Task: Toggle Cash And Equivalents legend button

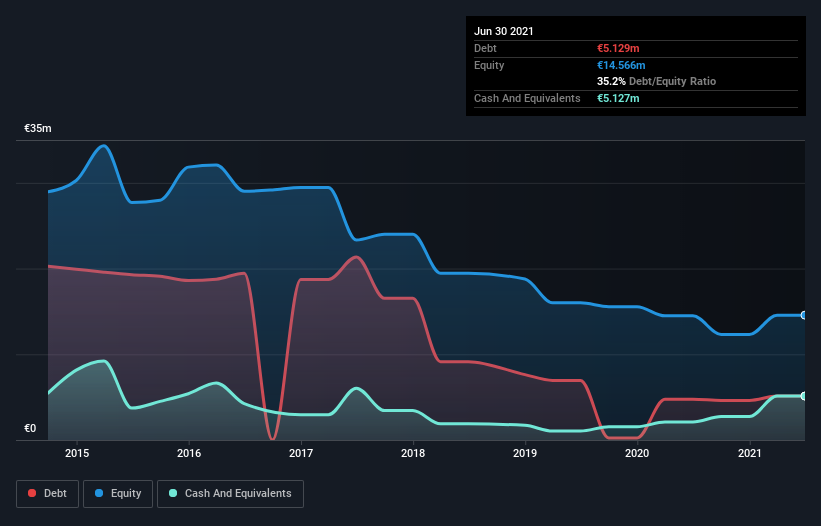Action: (x=230, y=494)
